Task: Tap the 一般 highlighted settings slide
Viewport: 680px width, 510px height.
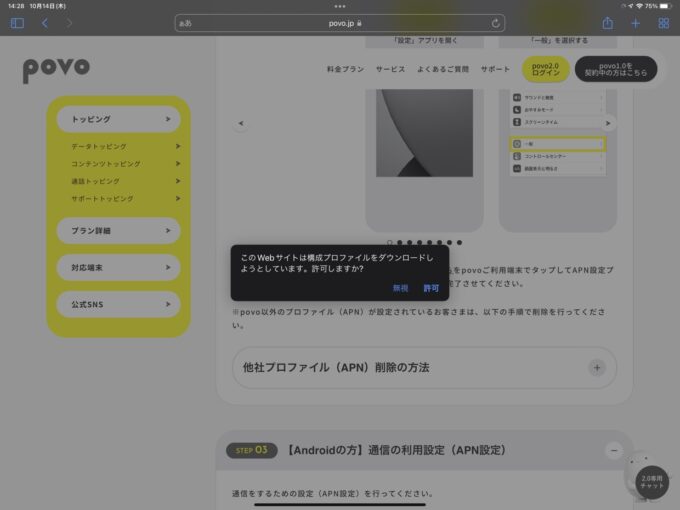Action: [x=558, y=144]
